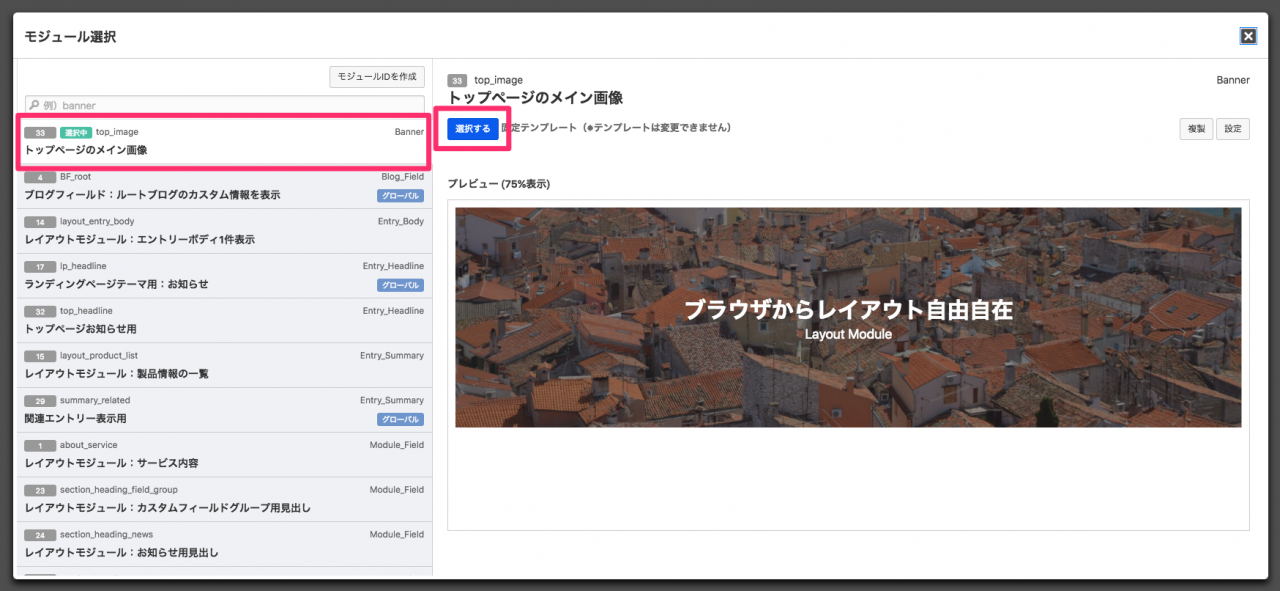Click the blue 選択する button

[473, 129]
